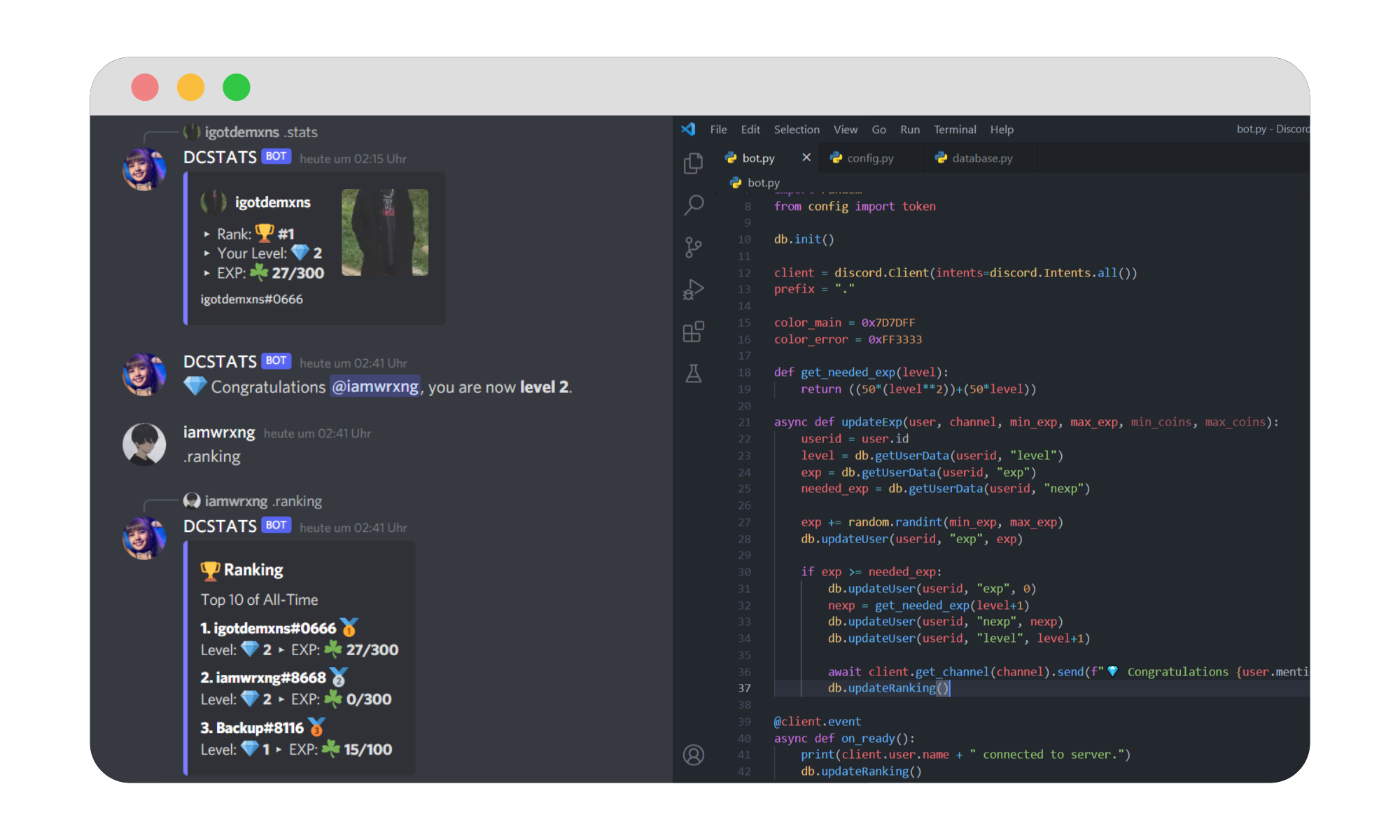Click the igotdemxns profile thumbnail in embed

tap(384, 232)
